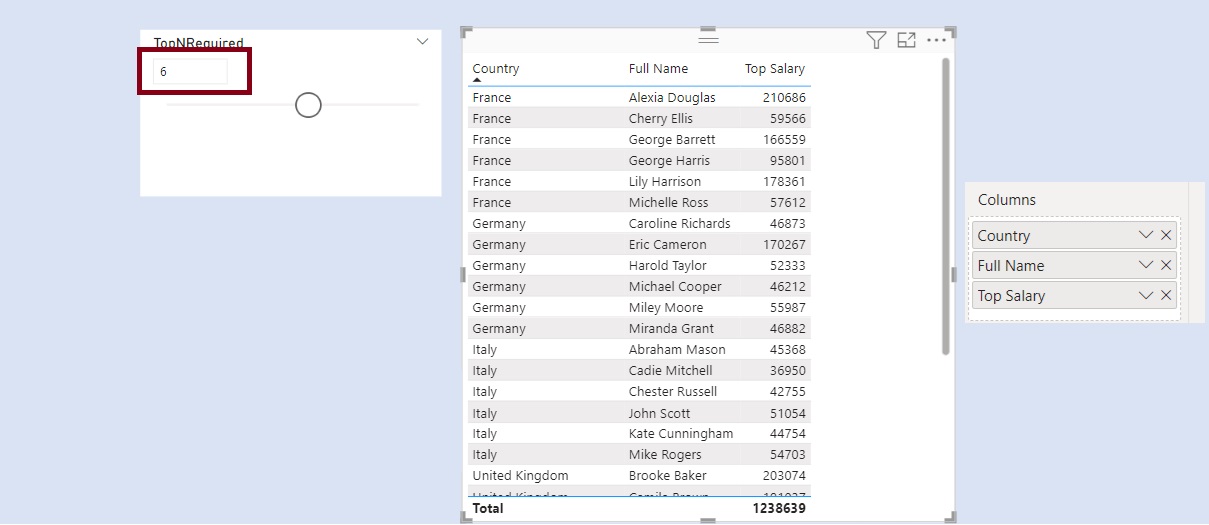Open the TopNRequired slicer chevron menu
The height and width of the screenshot is (525, 1209).
point(422,42)
